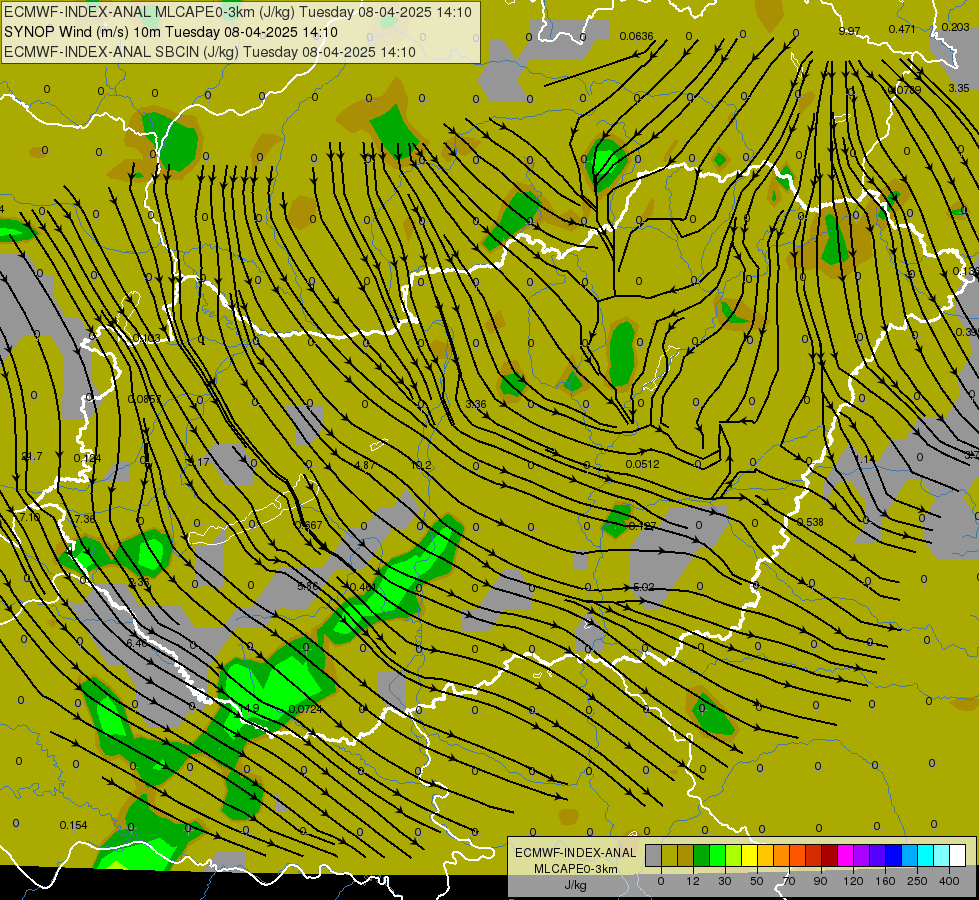Click the map value '0.203'
The image size is (979, 900).
tap(955, 27)
